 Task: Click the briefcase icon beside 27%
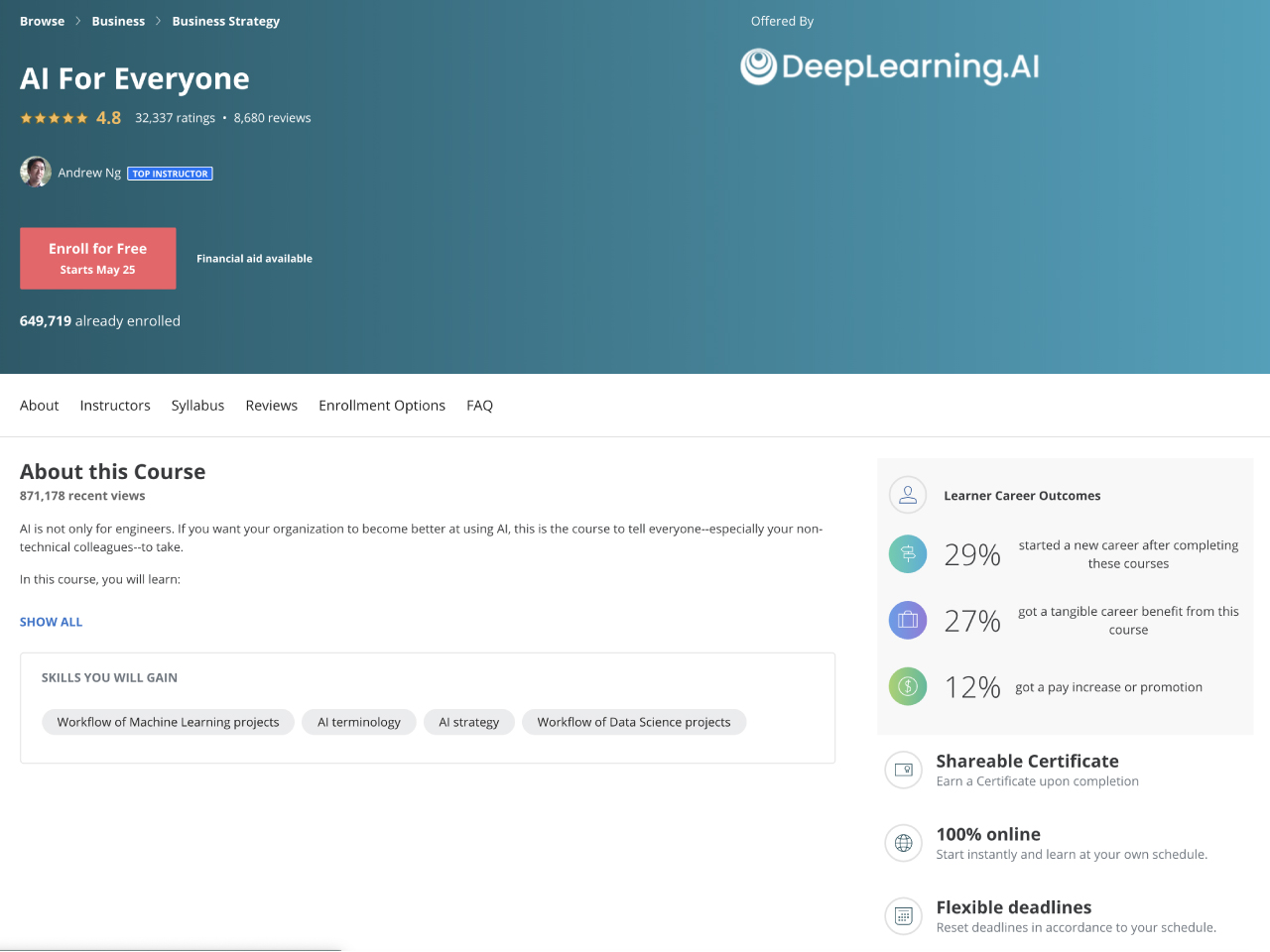click(908, 620)
